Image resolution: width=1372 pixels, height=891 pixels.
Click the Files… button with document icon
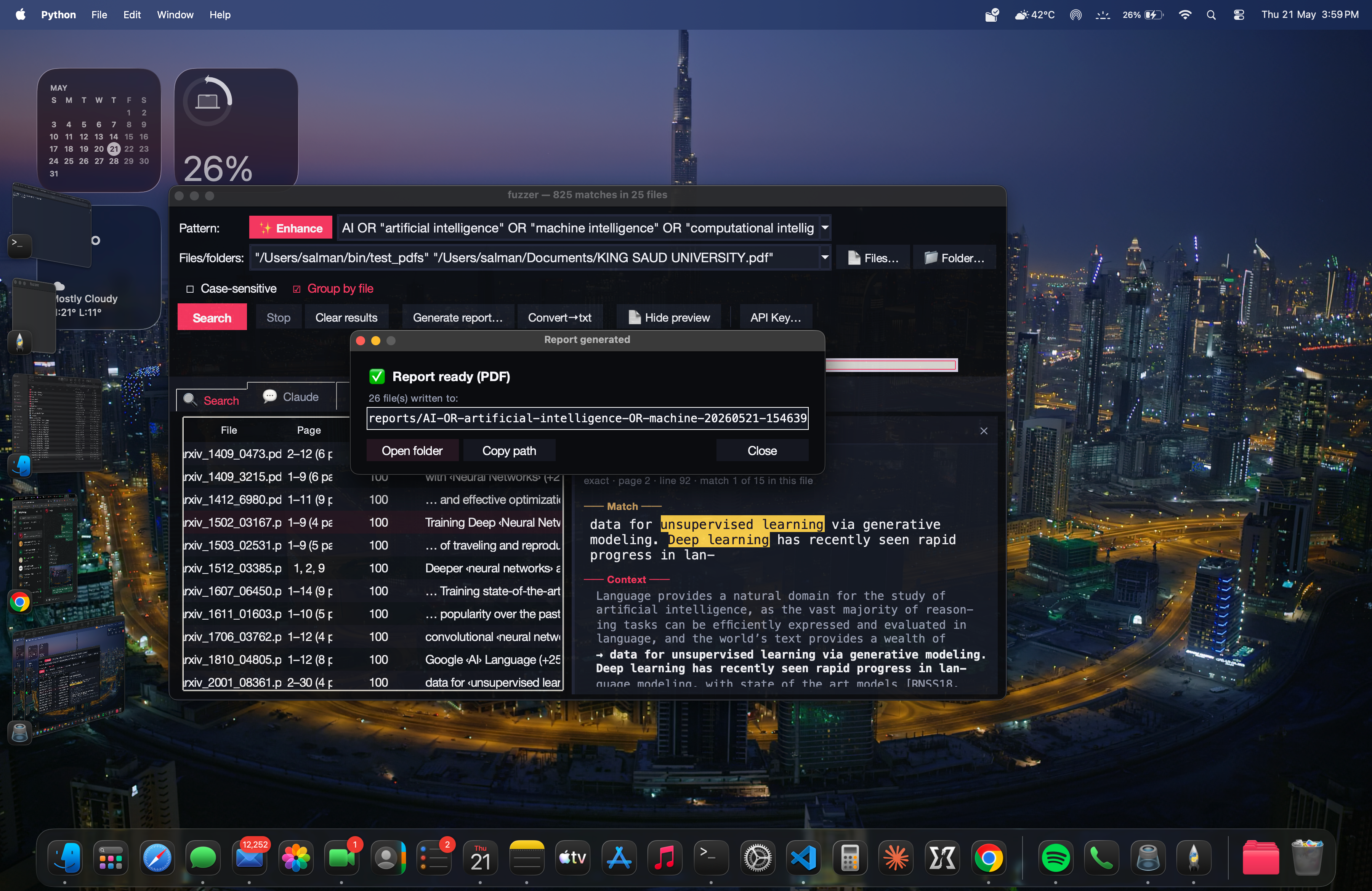click(x=873, y=258)
